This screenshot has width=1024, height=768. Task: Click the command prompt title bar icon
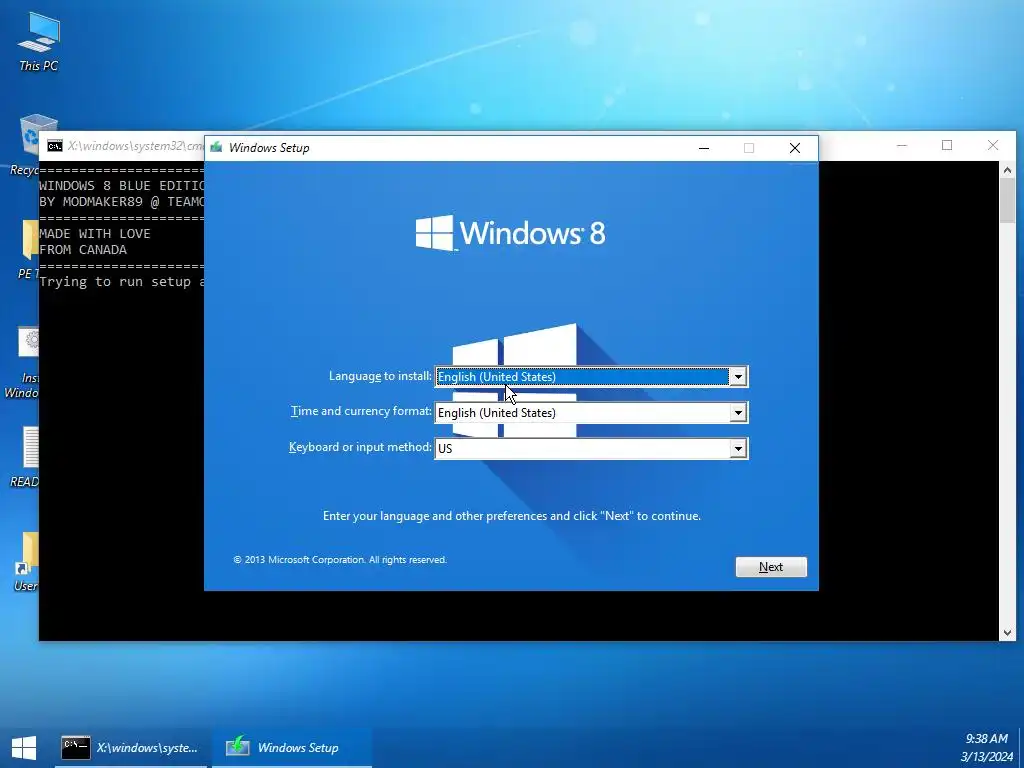point(55,146)
